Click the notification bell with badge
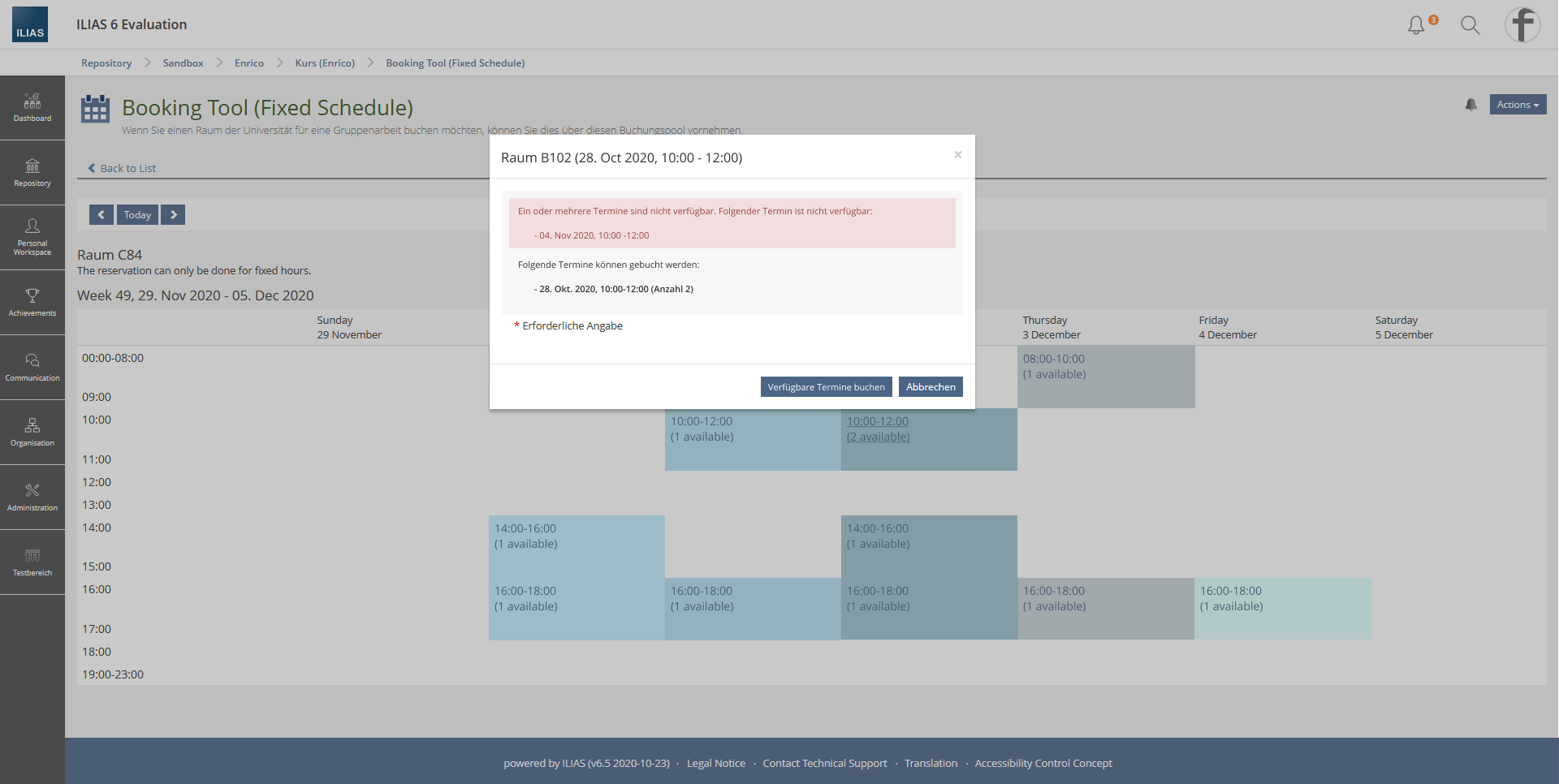 point(1417,25)
